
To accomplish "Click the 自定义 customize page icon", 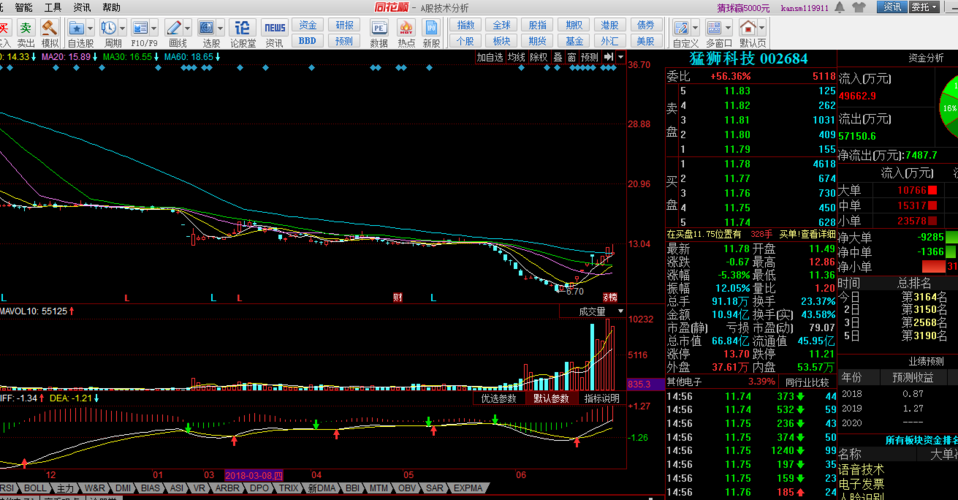I will click(681, 28).
